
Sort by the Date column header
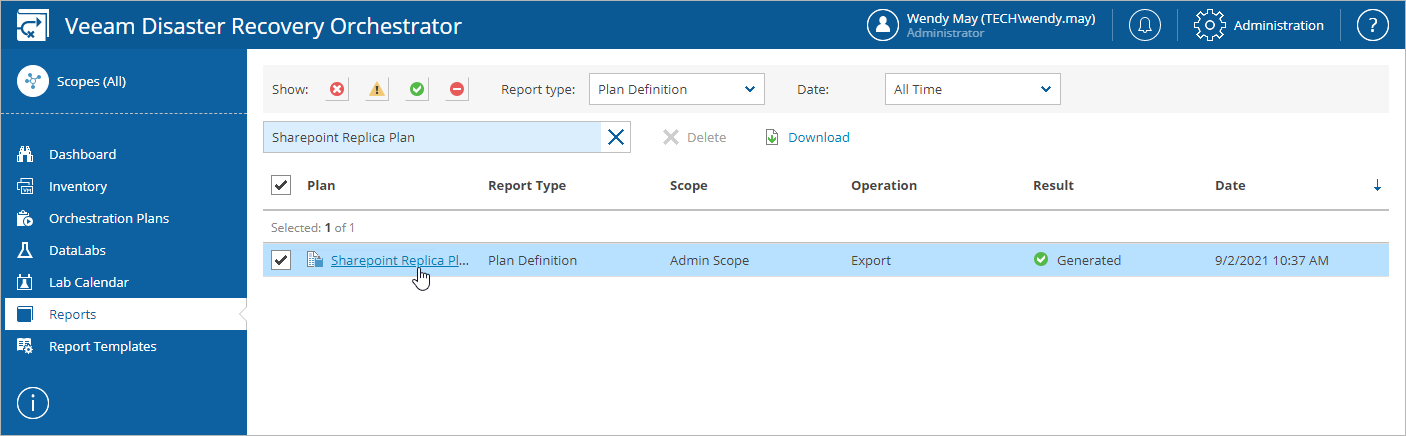tap(1230, 185)
